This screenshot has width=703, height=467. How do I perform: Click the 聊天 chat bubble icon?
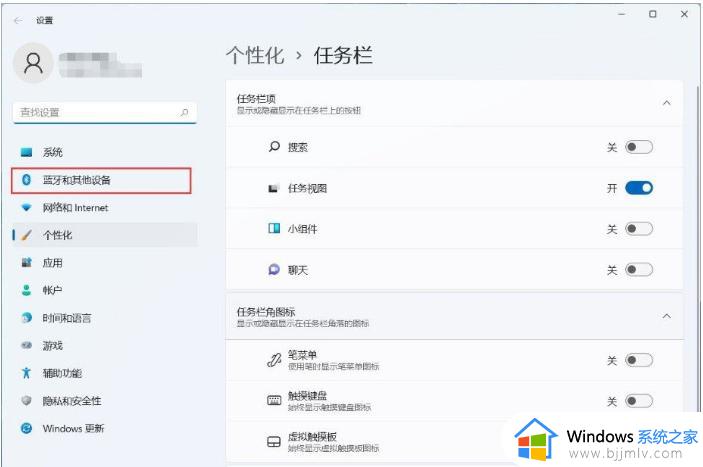[x=274, y=269]
